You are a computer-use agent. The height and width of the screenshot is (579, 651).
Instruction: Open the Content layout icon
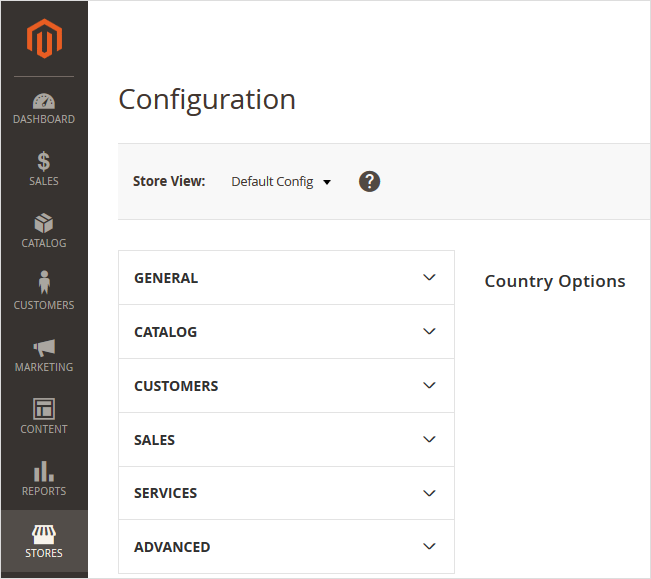click(x=44, y=417)
